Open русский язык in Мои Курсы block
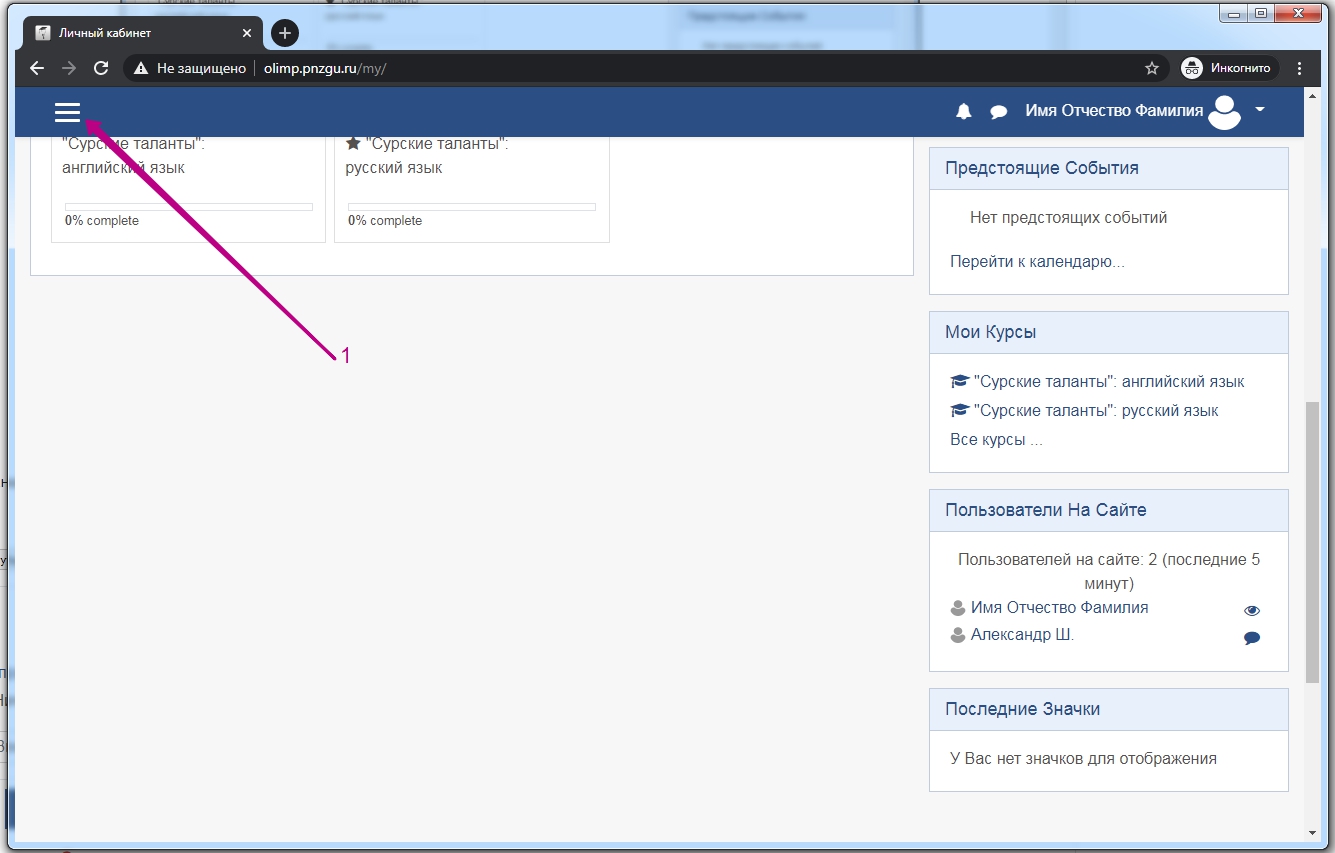1335x853 pixels. click(x=1096, y=411)
